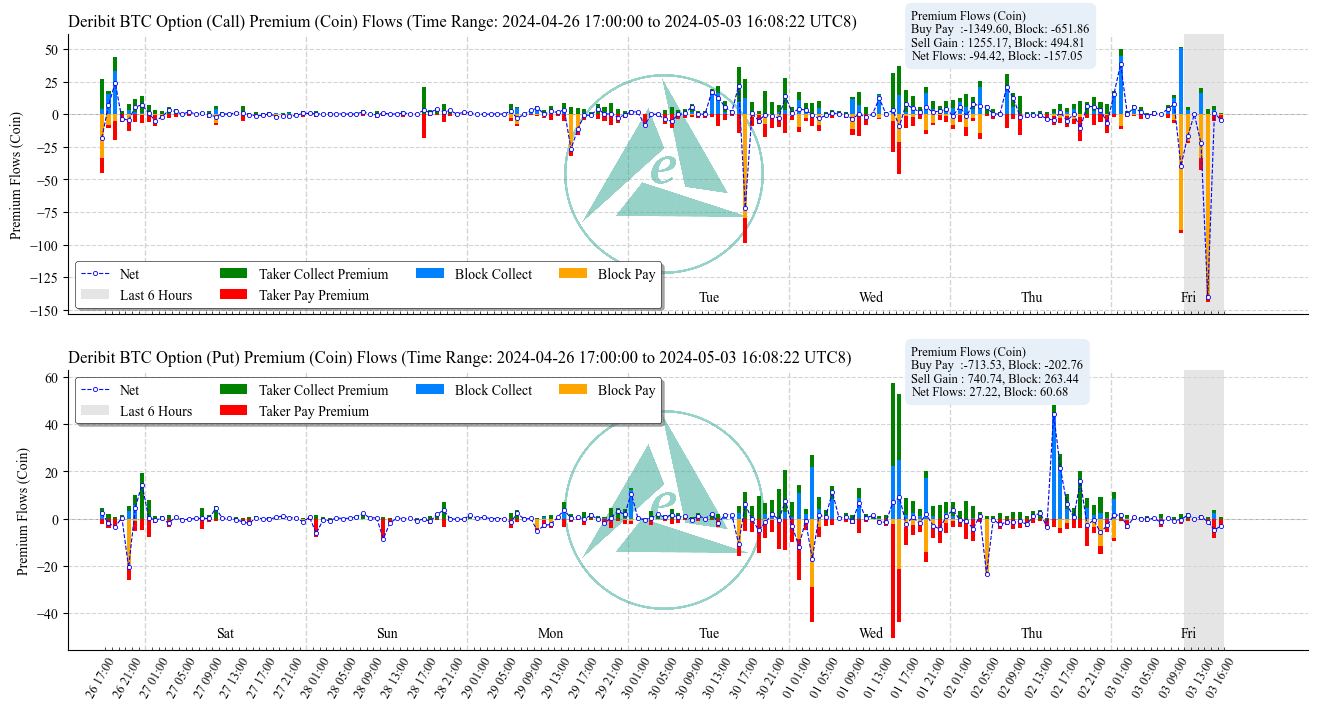Click Call summary line 'Buy Pay :-1349.60'
1318x710 pixels.
(x=1000, y=29)
